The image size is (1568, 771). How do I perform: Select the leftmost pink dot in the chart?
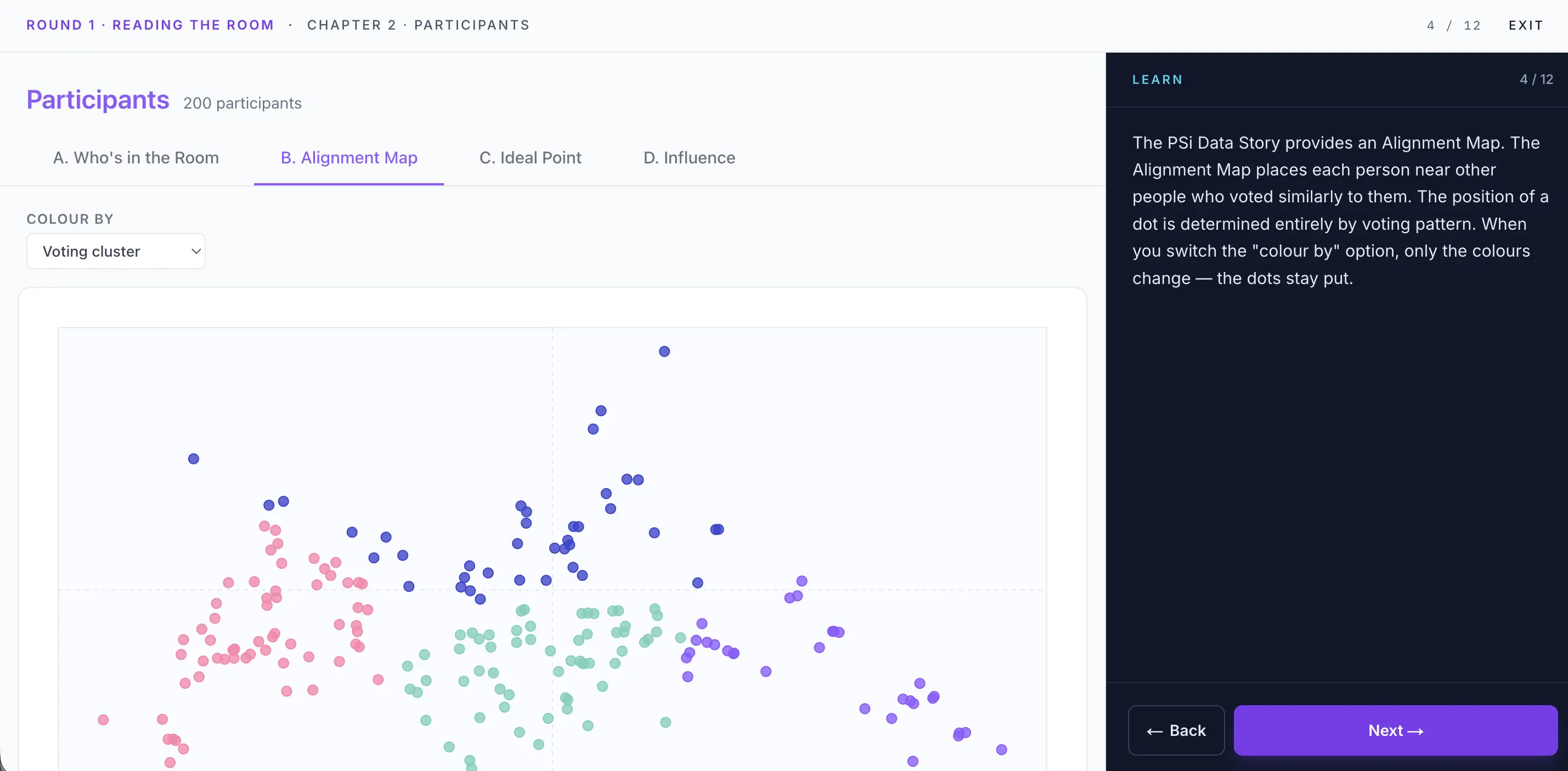(x=104, y=720)
